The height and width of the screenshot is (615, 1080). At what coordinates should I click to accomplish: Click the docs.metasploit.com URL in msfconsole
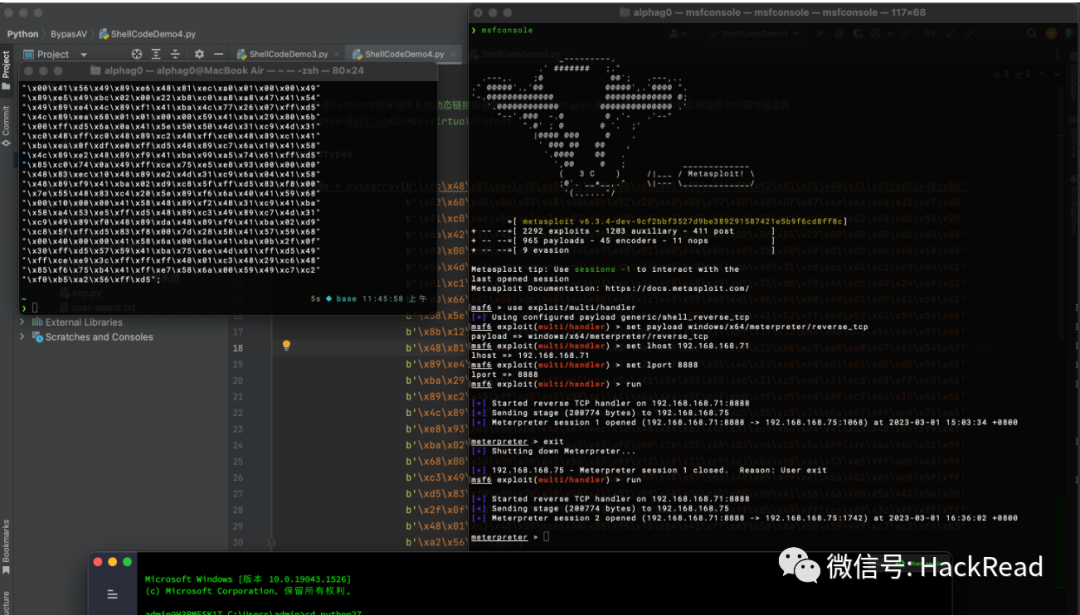(x=677, y=289)
